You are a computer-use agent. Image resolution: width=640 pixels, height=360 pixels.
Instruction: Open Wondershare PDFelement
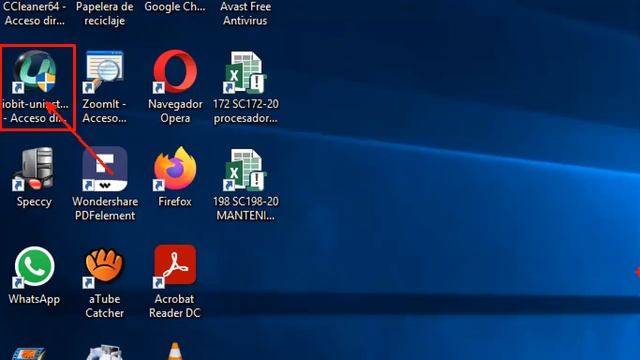point(105,169)
